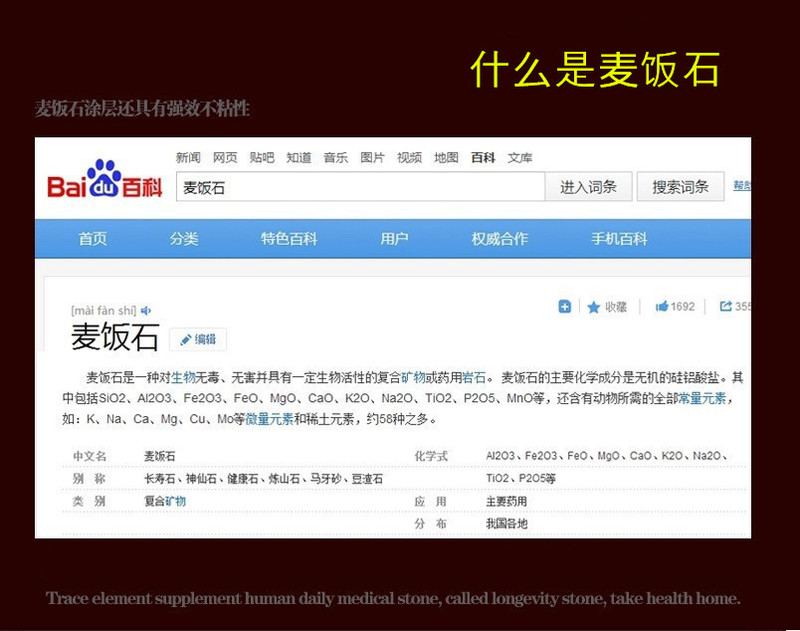Click the 岩石 link in the description

coord(474,377)
